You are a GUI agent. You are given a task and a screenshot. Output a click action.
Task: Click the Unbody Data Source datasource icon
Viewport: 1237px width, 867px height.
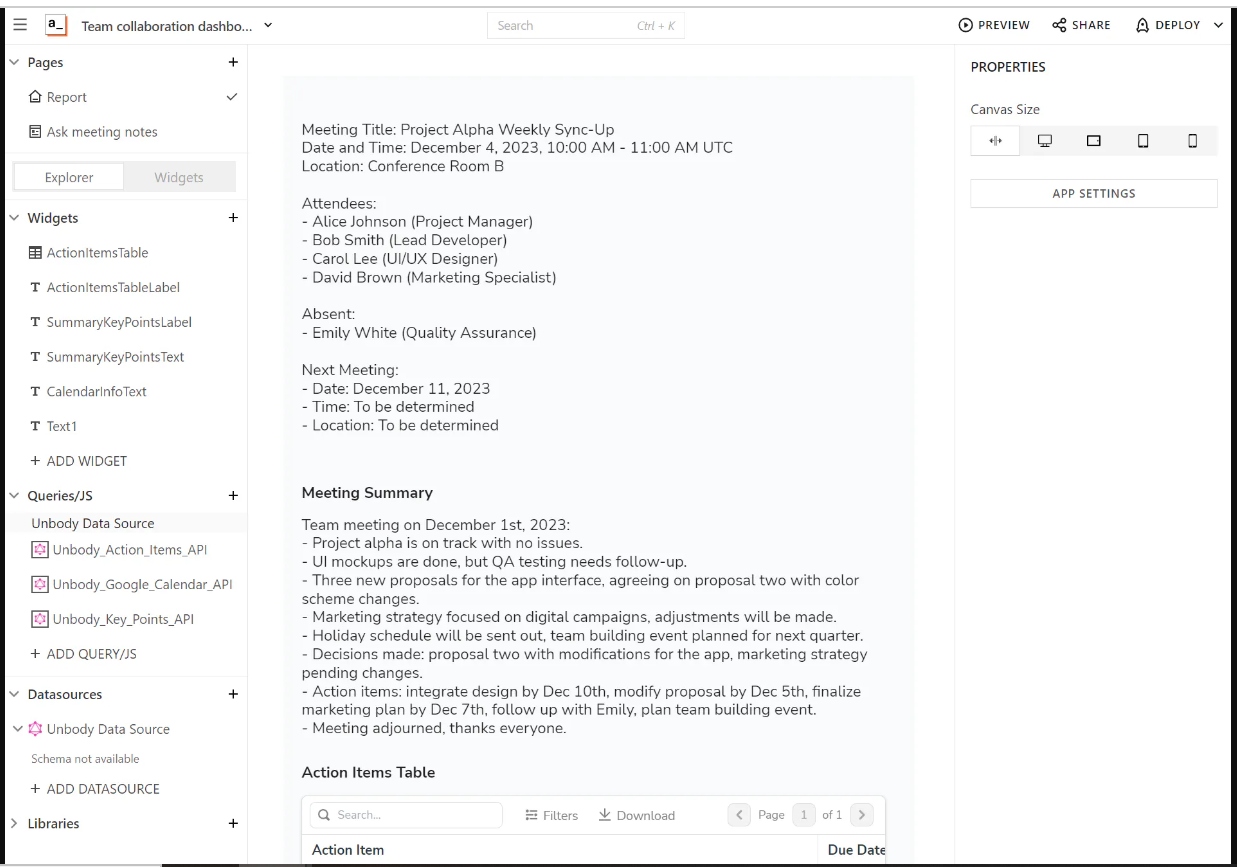point(35,729)
